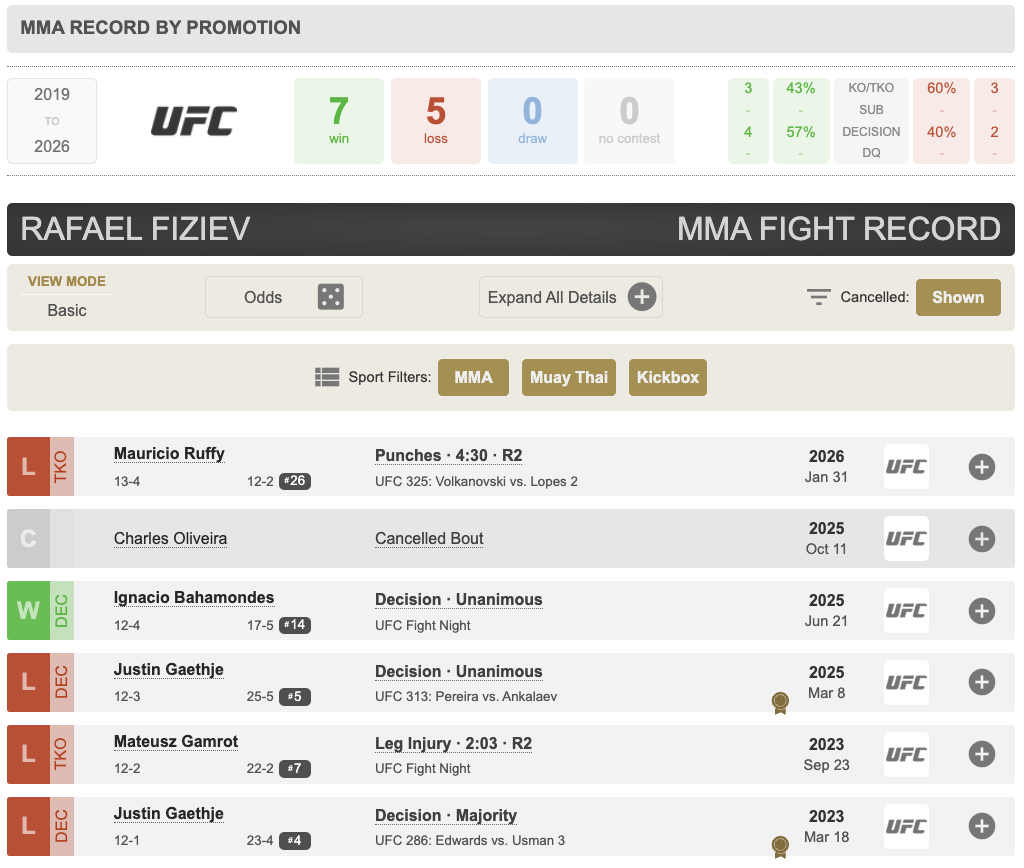Open the Odds view option
Image resolution: width=1024 pixels, height=868 pixels.
[263, 297]
